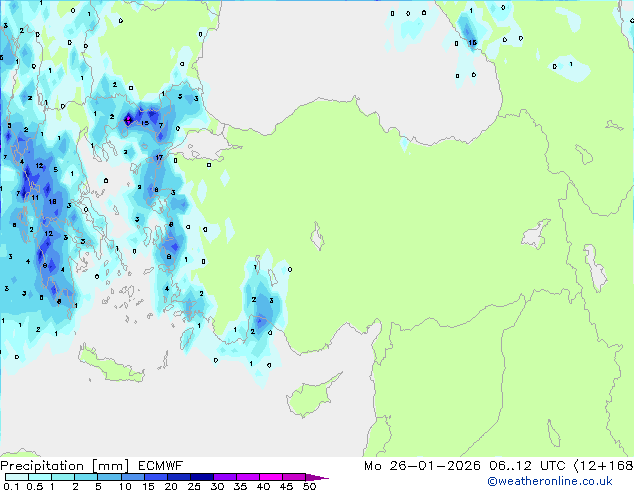634x490 pixels.
Task: Click the precipitation value '17' on the map
Action: tap(159, 158)
